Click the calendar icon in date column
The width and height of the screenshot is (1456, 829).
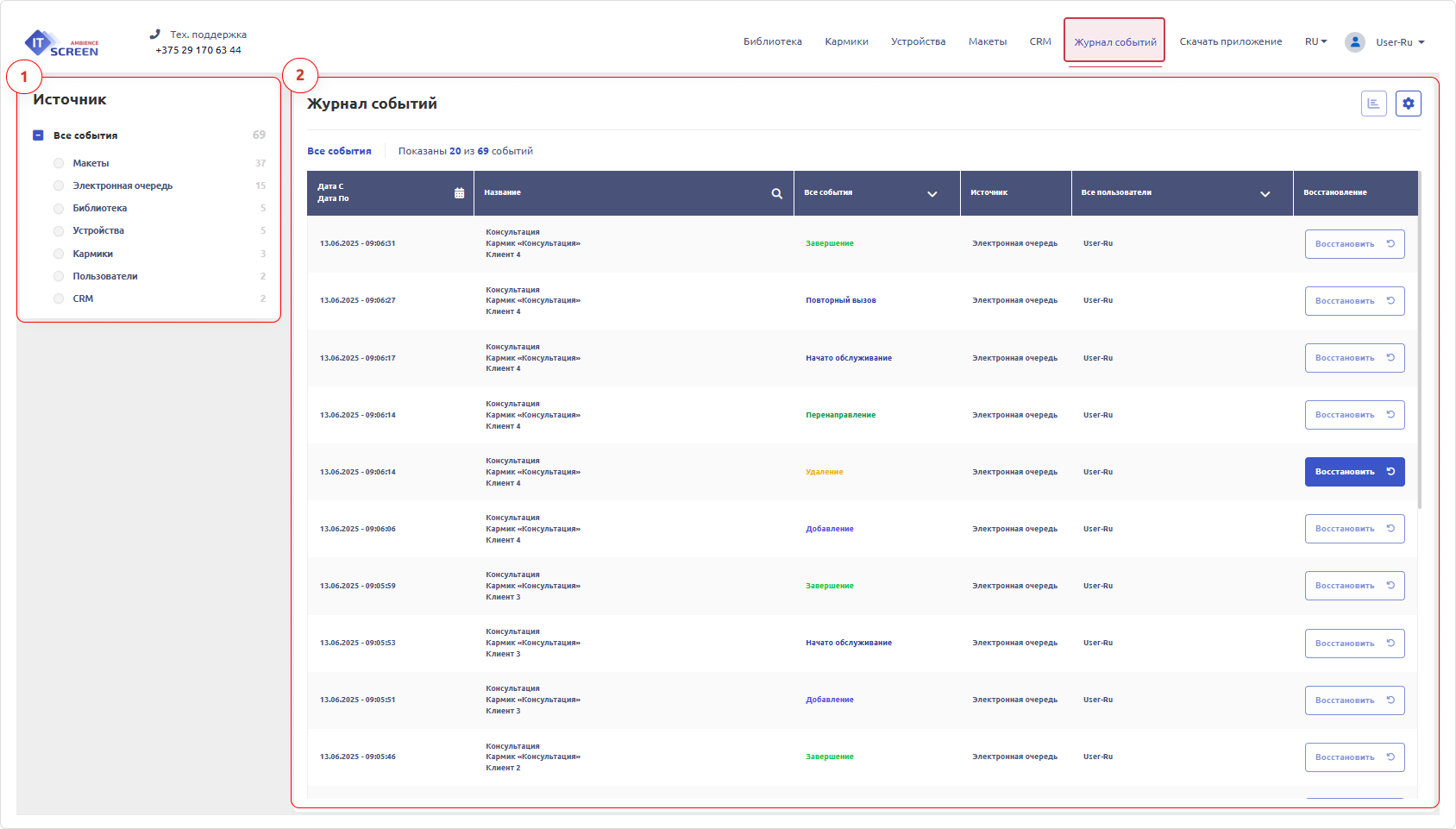(459, 193)
